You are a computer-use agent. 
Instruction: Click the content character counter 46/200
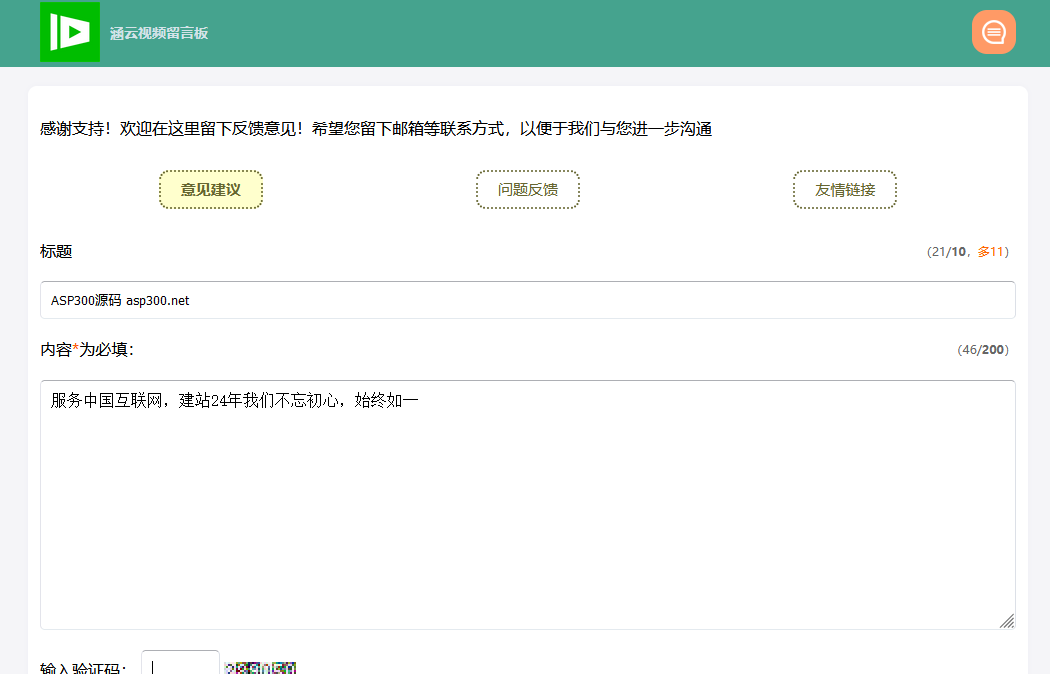point(982,350)
